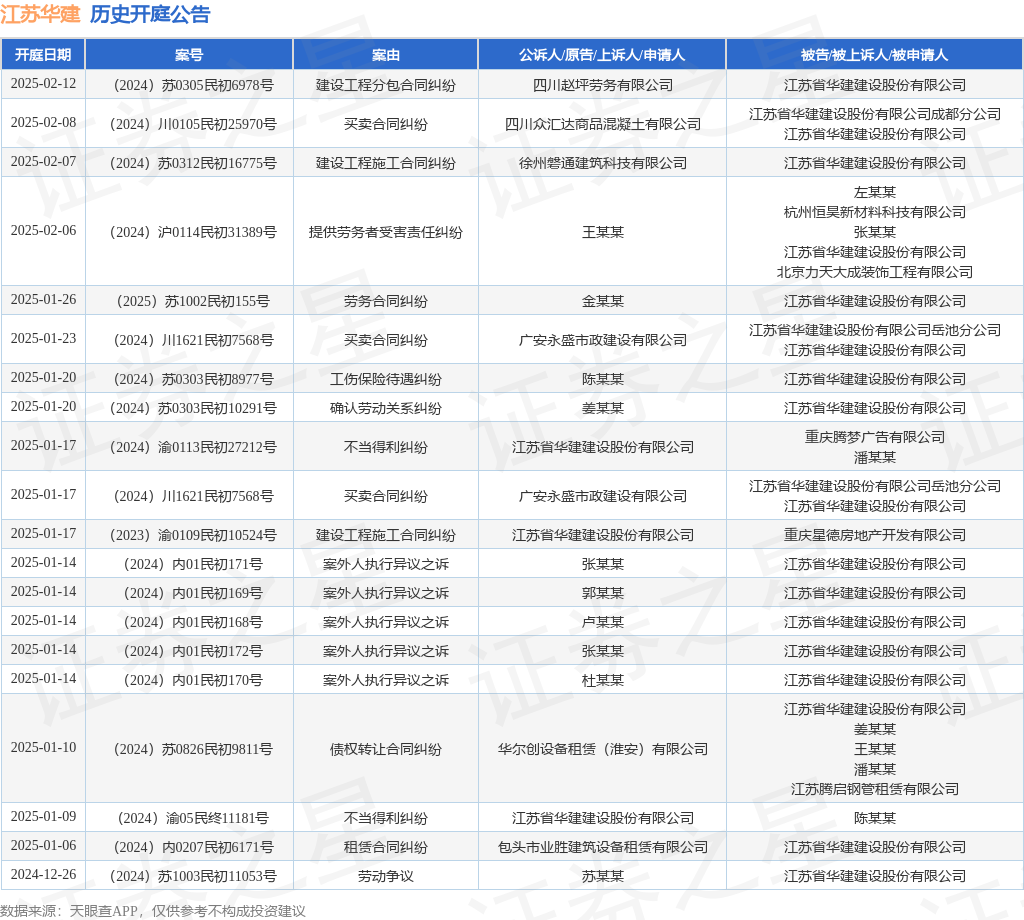Select the hearing date 2025-02-08

pyautogui.click(x=43, y=123)
